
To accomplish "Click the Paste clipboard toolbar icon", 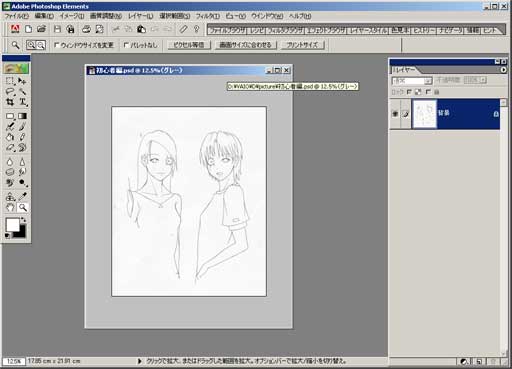I will [141, 29].
